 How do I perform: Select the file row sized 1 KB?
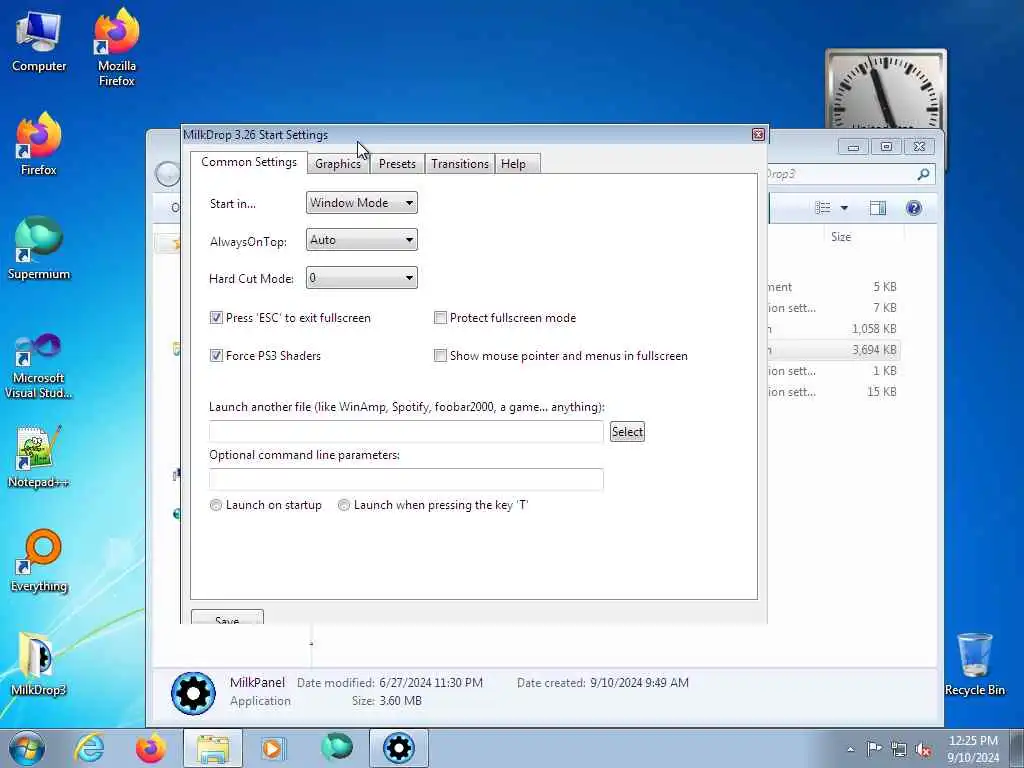(834, 371)
